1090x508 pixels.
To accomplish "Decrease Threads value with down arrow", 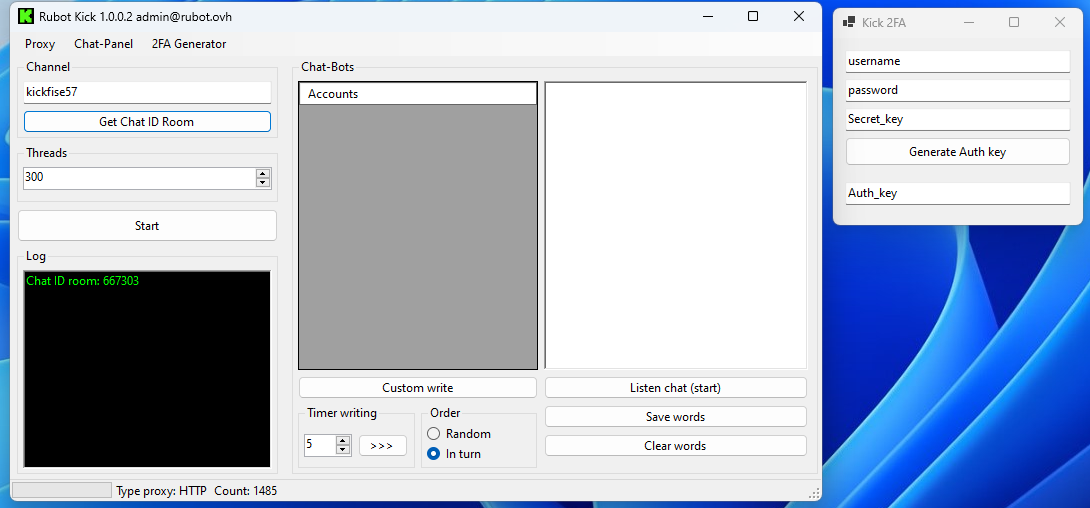I will (263, 183).
